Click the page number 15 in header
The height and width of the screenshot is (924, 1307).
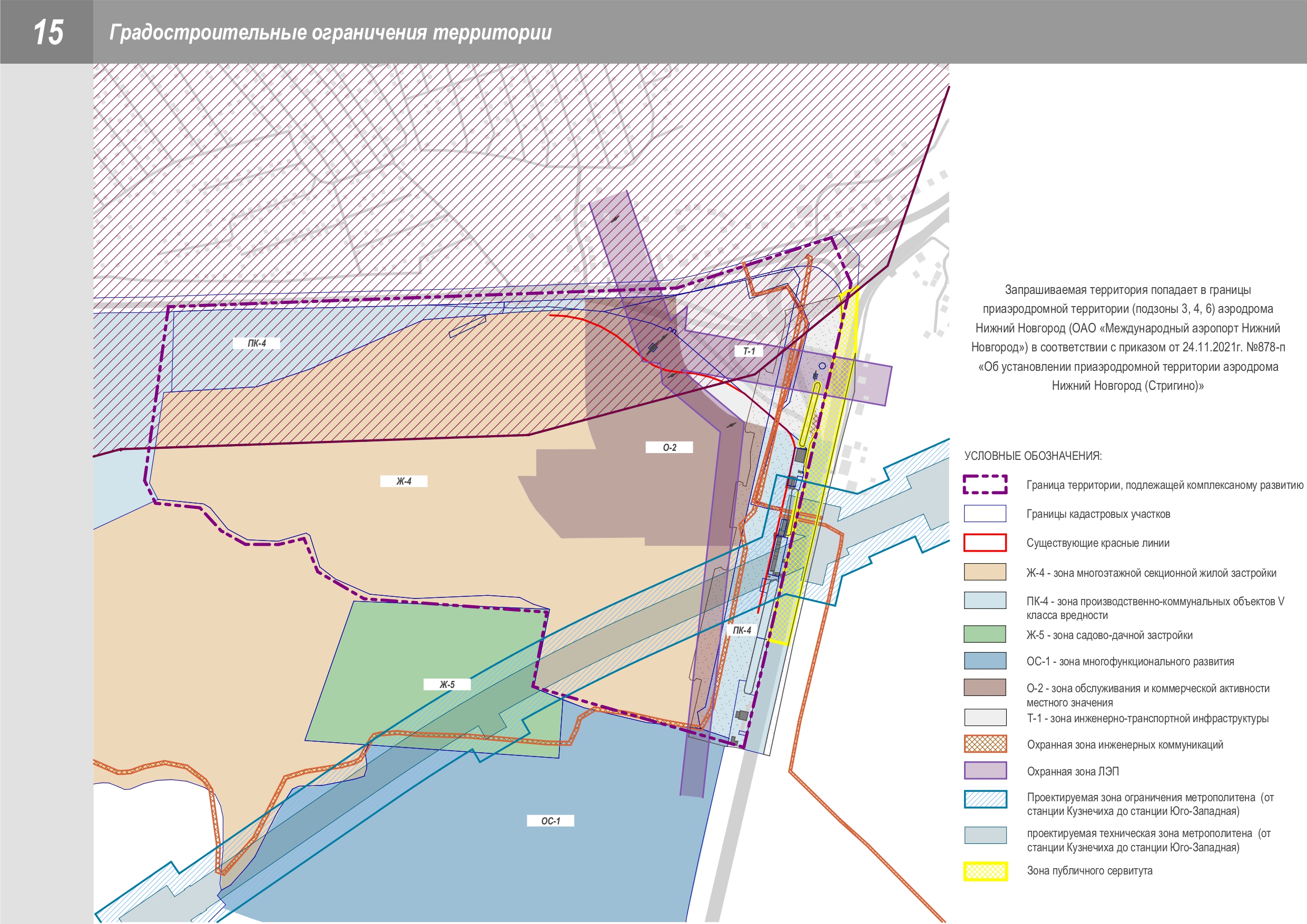pos(48,32)
